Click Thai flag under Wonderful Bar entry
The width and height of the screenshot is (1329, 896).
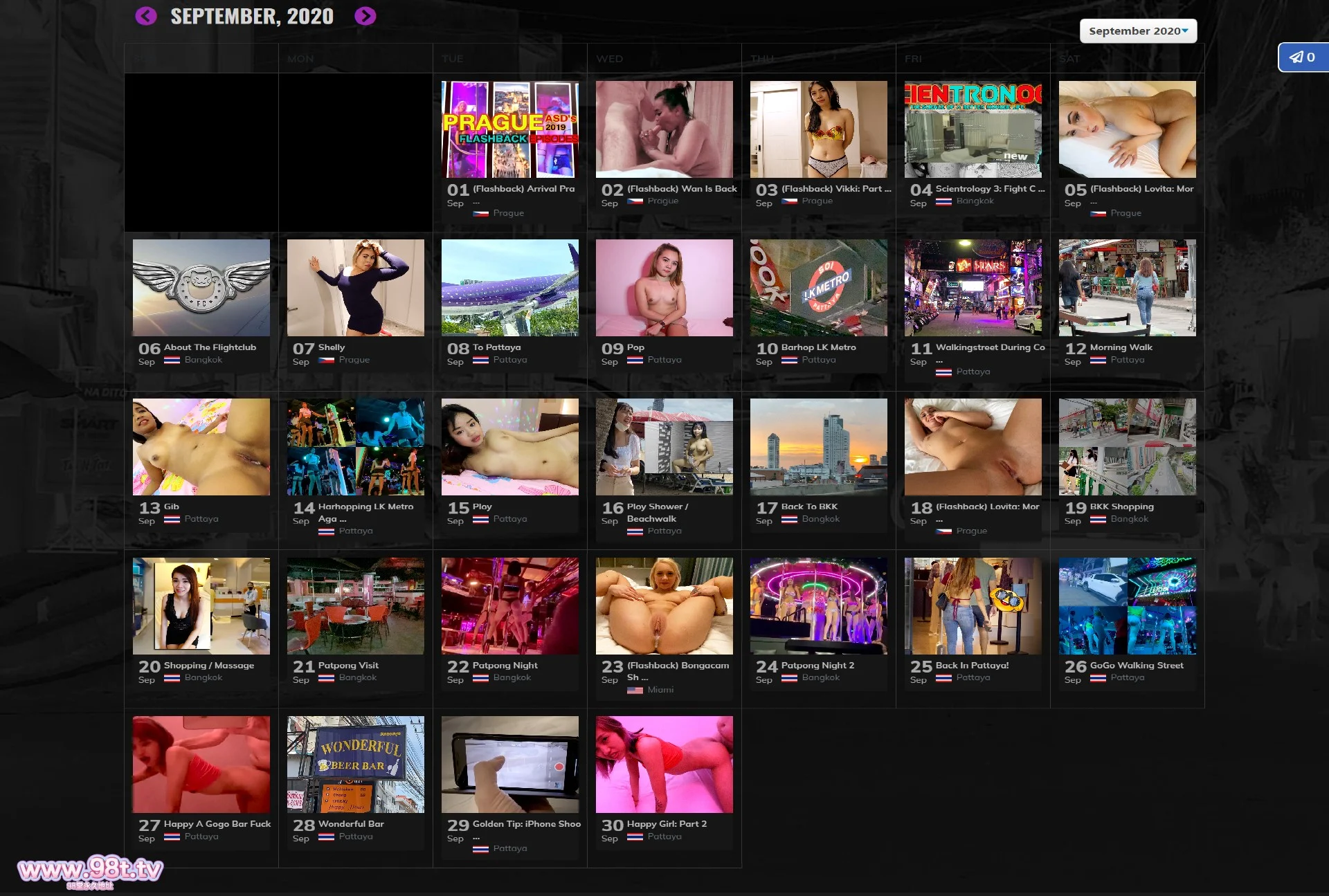326,836
